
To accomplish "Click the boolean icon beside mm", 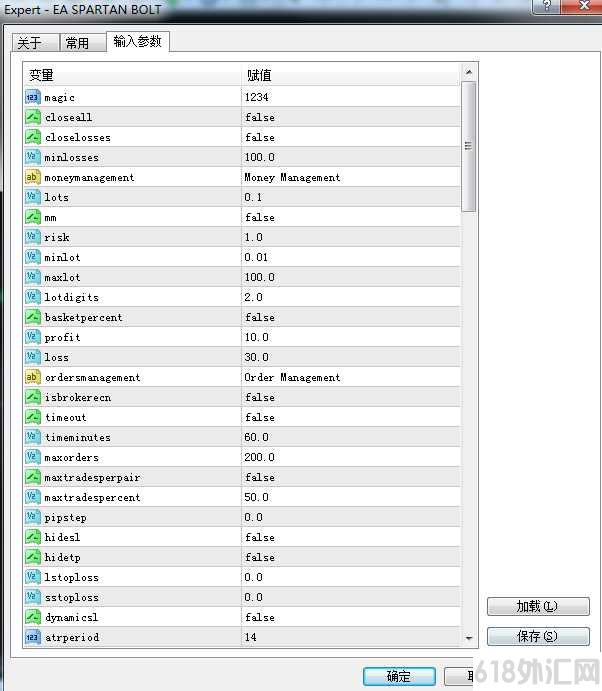I will pos(33,217).
